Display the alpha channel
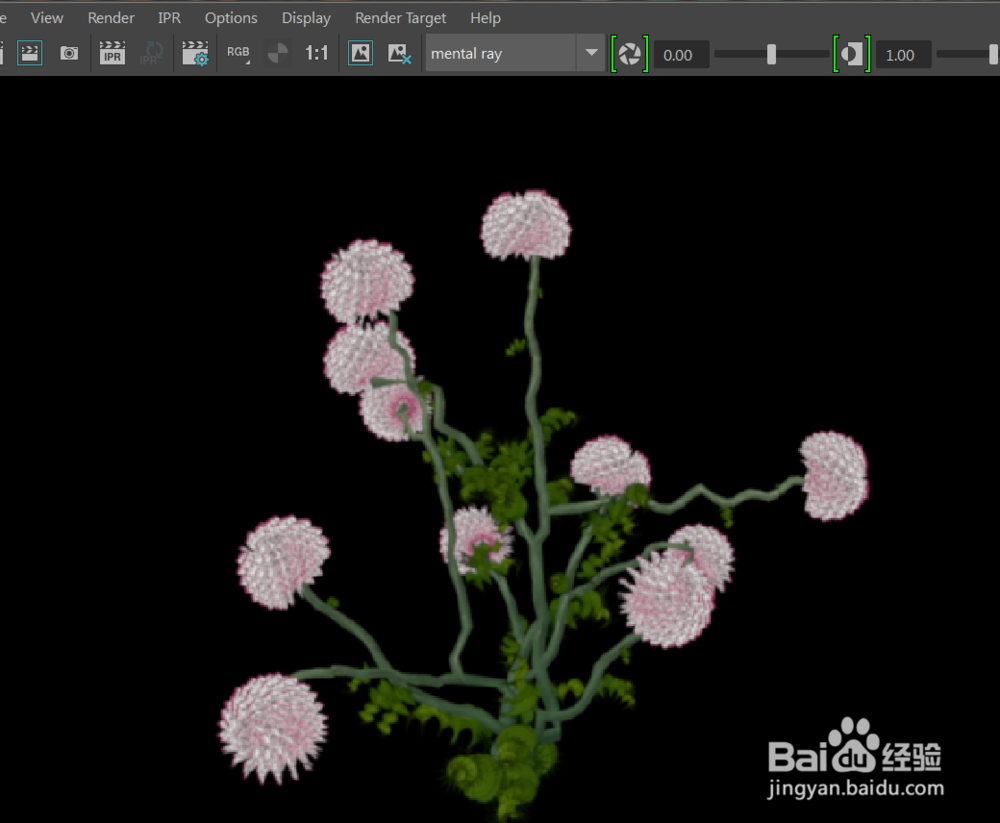 point(277,54)
